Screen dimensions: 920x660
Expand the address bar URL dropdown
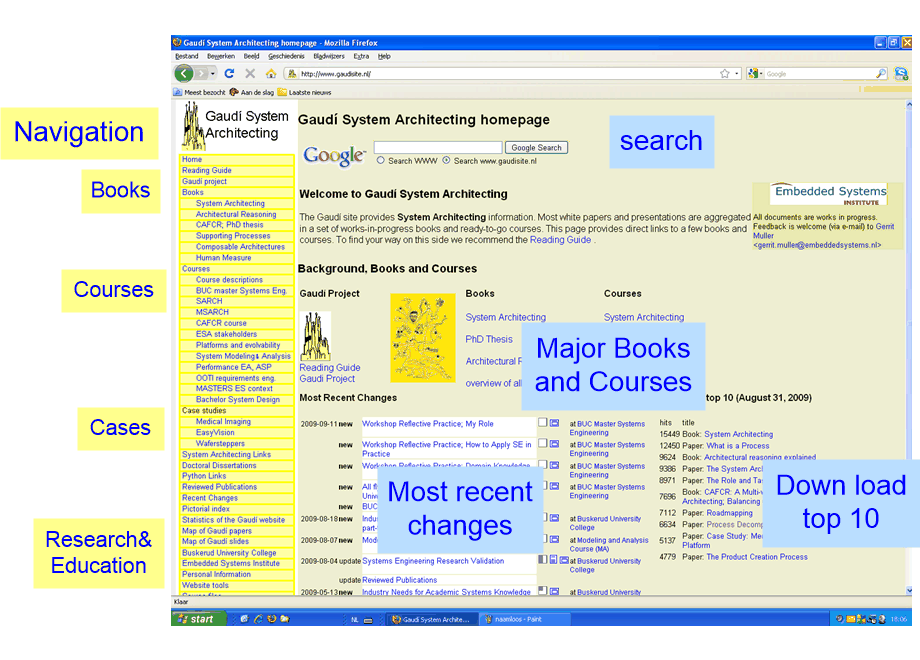[737, 74]
